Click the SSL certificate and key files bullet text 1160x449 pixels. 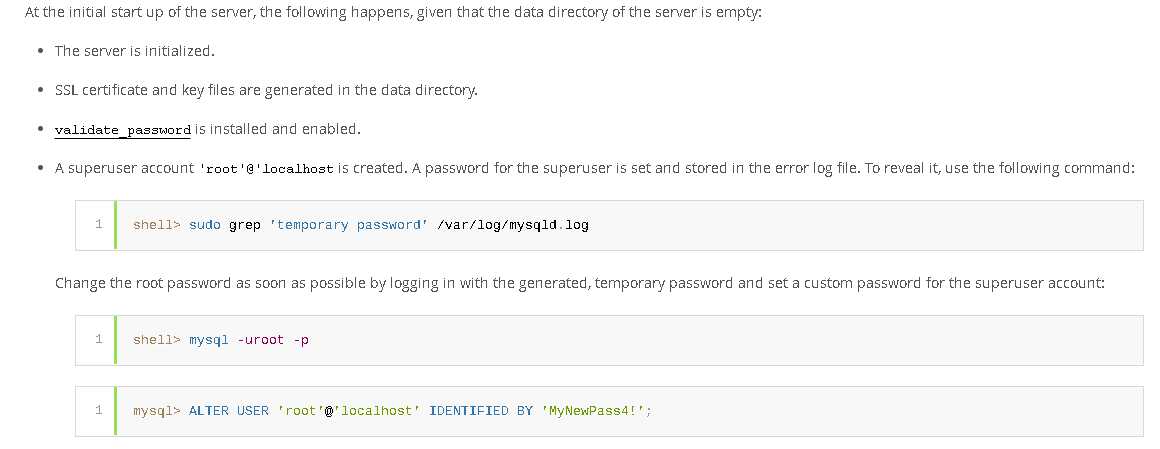coord(266,90)
